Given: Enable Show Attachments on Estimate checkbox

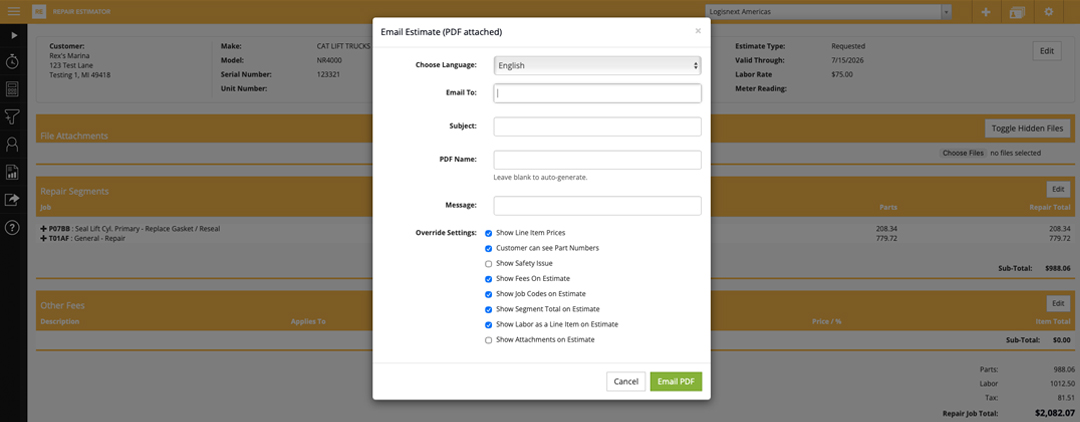Looking at the screenshot, I should pos(488,340).
